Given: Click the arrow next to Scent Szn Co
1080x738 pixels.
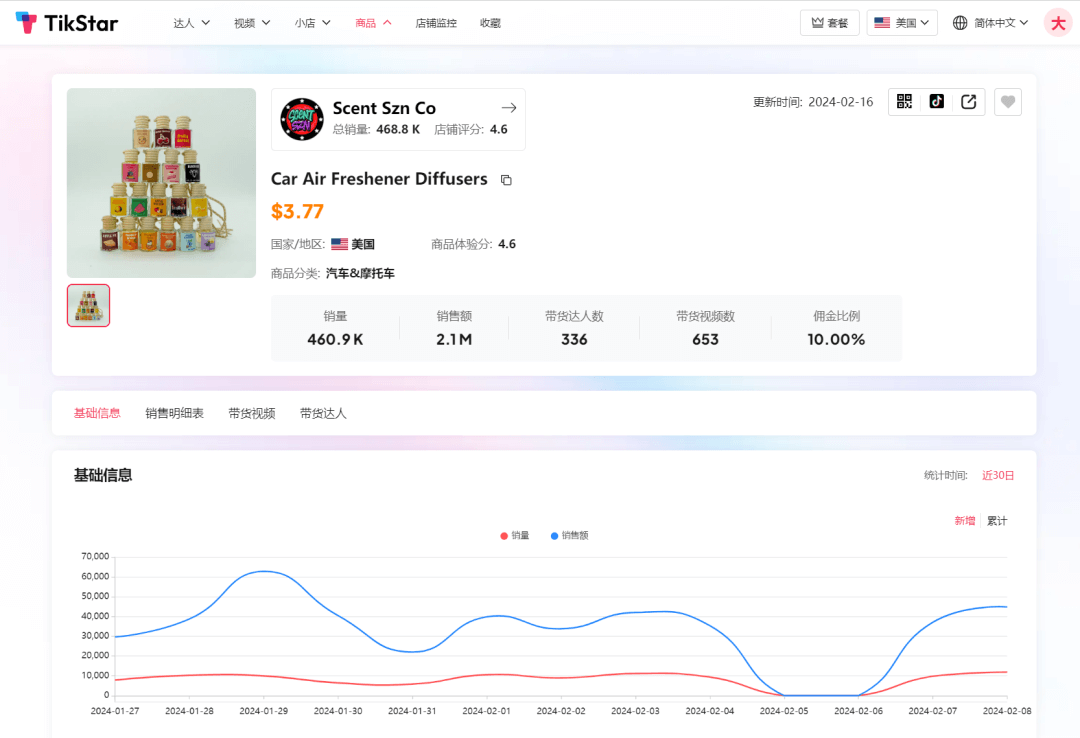Looking at the screenshot, I should pyautogui.click(x=508, y=108).
